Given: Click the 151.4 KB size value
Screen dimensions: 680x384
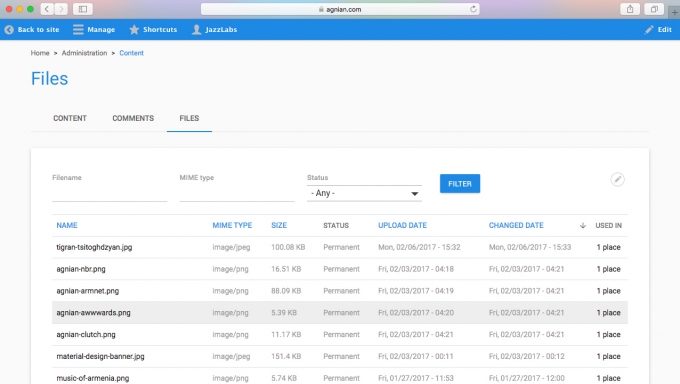Looking at the screenshot, I should pos(286,356).
